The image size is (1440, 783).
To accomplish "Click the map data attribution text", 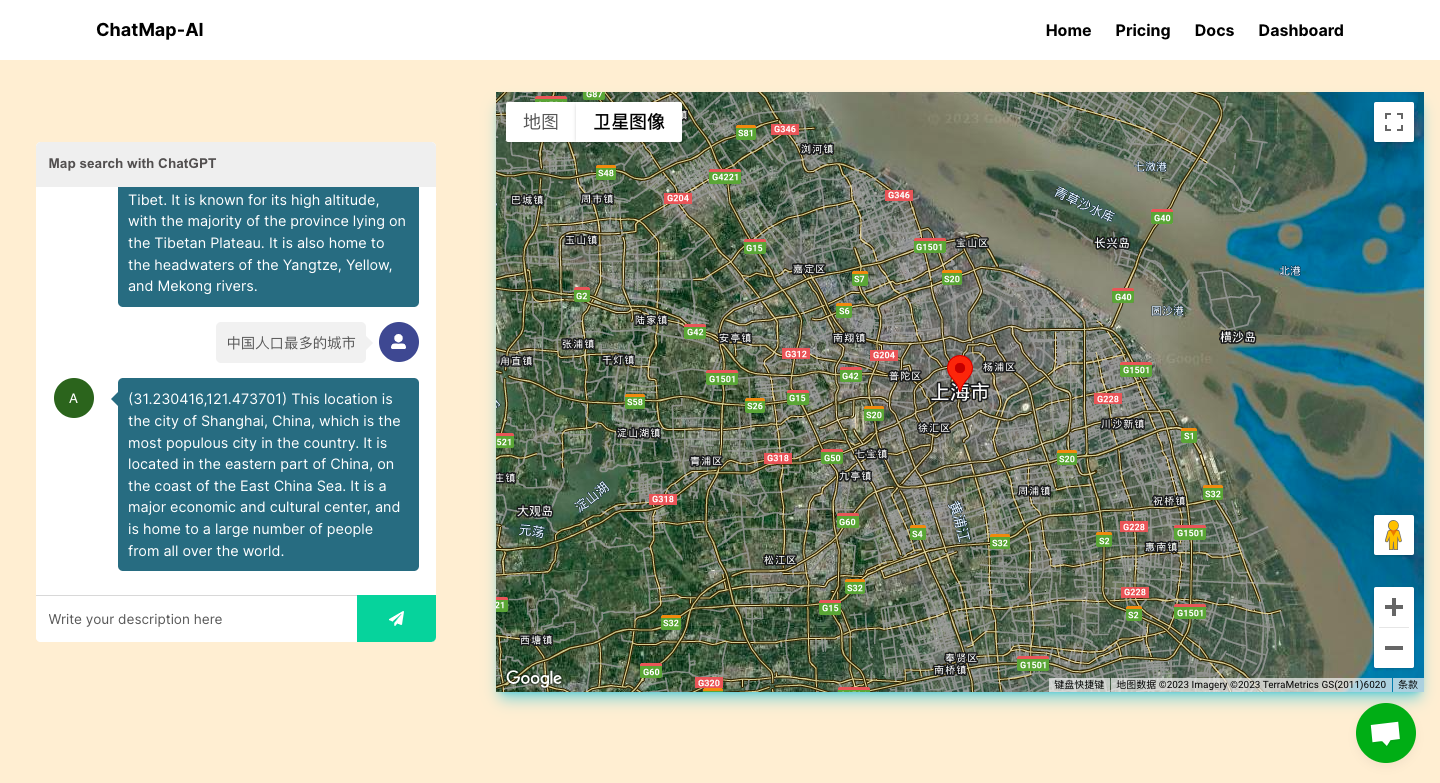I will [x=1251, y=685].
